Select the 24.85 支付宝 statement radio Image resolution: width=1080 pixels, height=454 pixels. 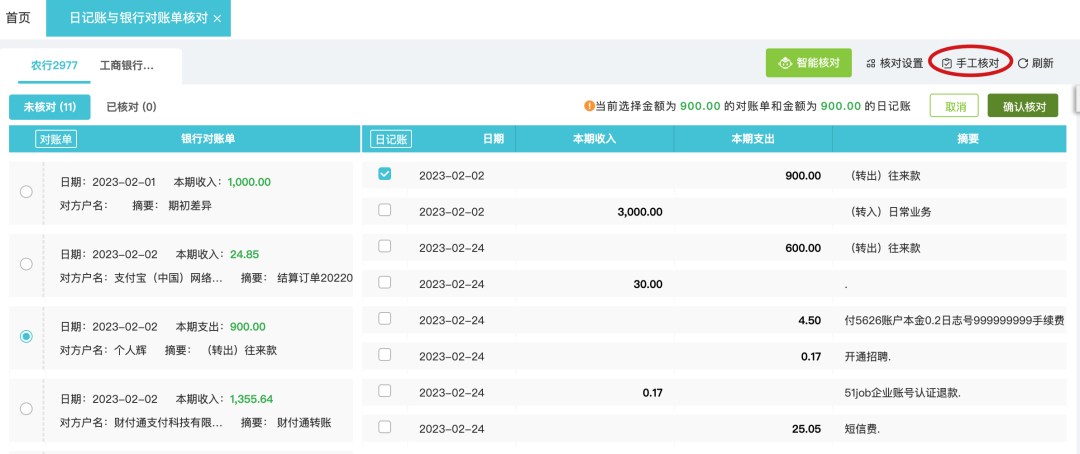26,264
